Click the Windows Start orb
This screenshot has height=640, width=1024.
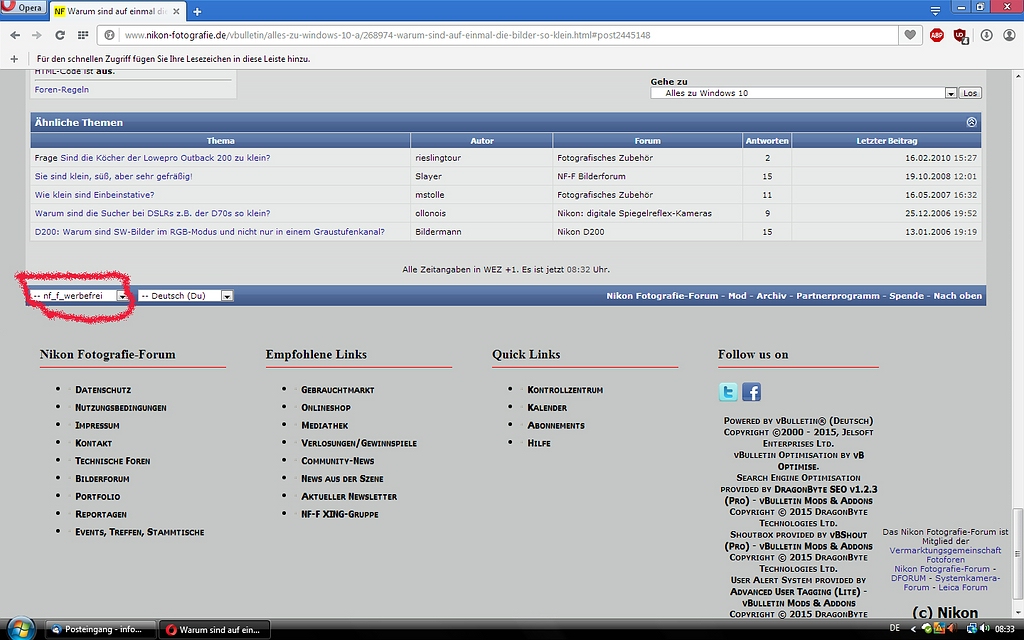pyautogui.click(x=20, y=629)
